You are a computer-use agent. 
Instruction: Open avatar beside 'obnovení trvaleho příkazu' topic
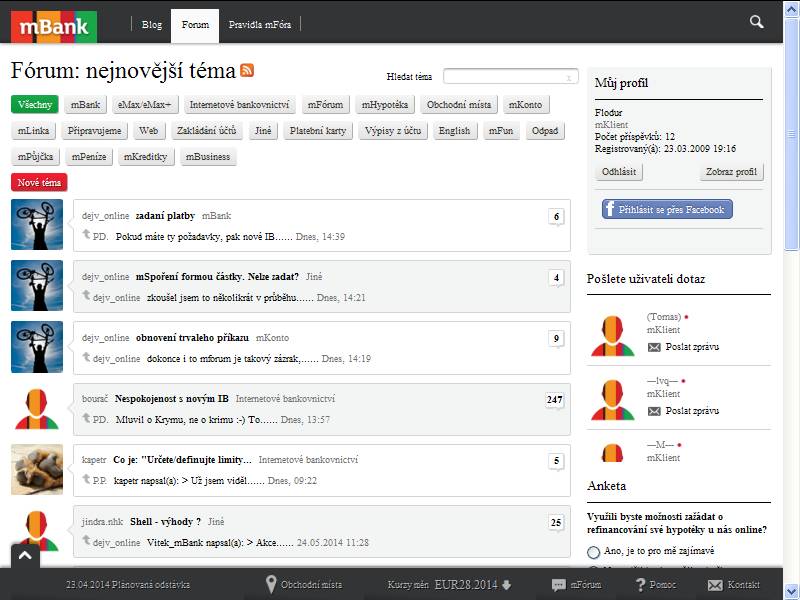pos(37,347)
